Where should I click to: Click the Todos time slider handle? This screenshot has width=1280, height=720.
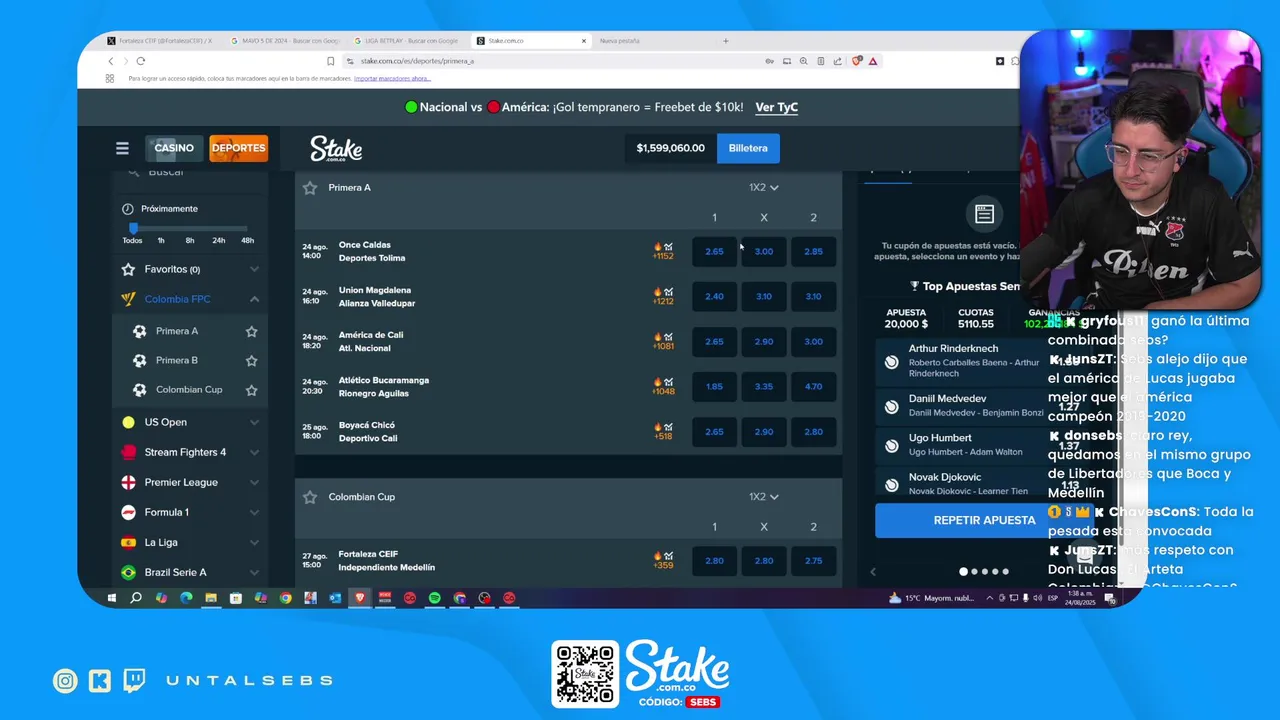point(133,228)
